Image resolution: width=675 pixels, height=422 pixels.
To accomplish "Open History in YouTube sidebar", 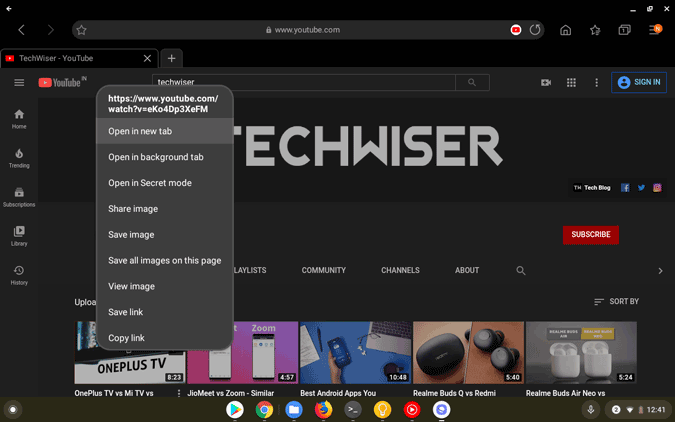I will coord(19,275).
